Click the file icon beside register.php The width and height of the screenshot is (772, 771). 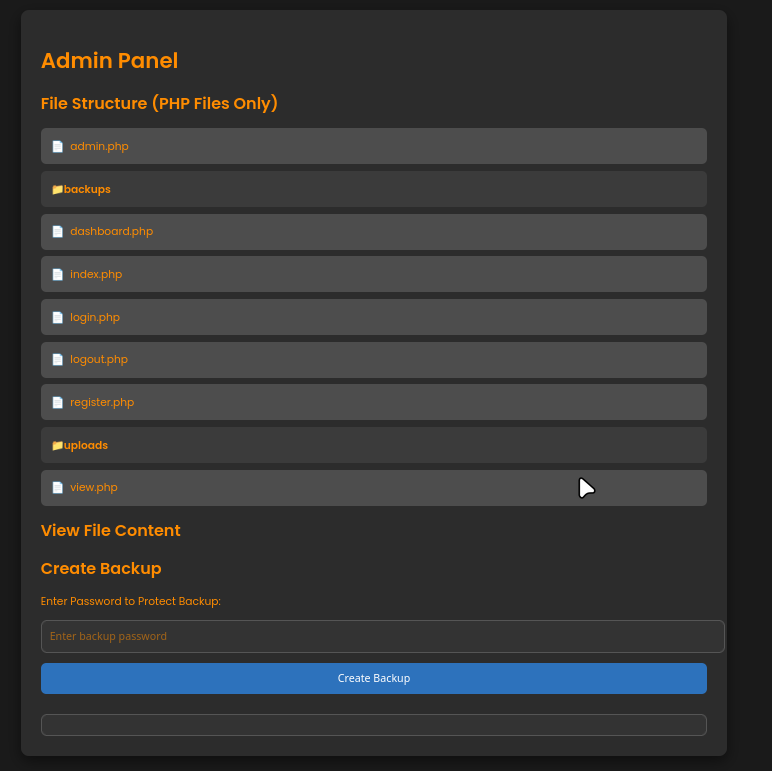tap(57, 403)
